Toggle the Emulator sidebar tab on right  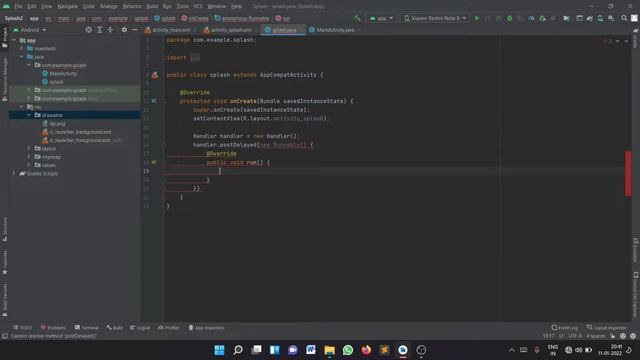click(x=636, y=250)
